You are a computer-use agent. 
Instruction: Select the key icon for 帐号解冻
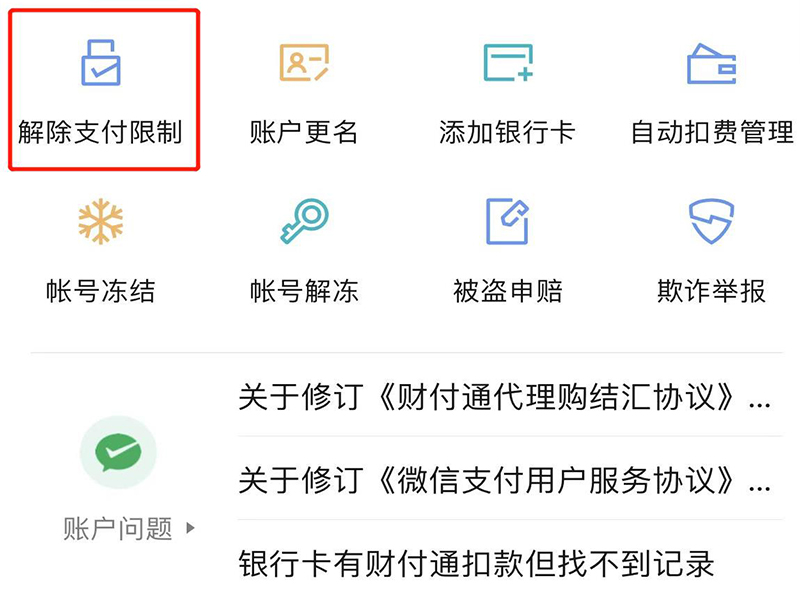304,221
